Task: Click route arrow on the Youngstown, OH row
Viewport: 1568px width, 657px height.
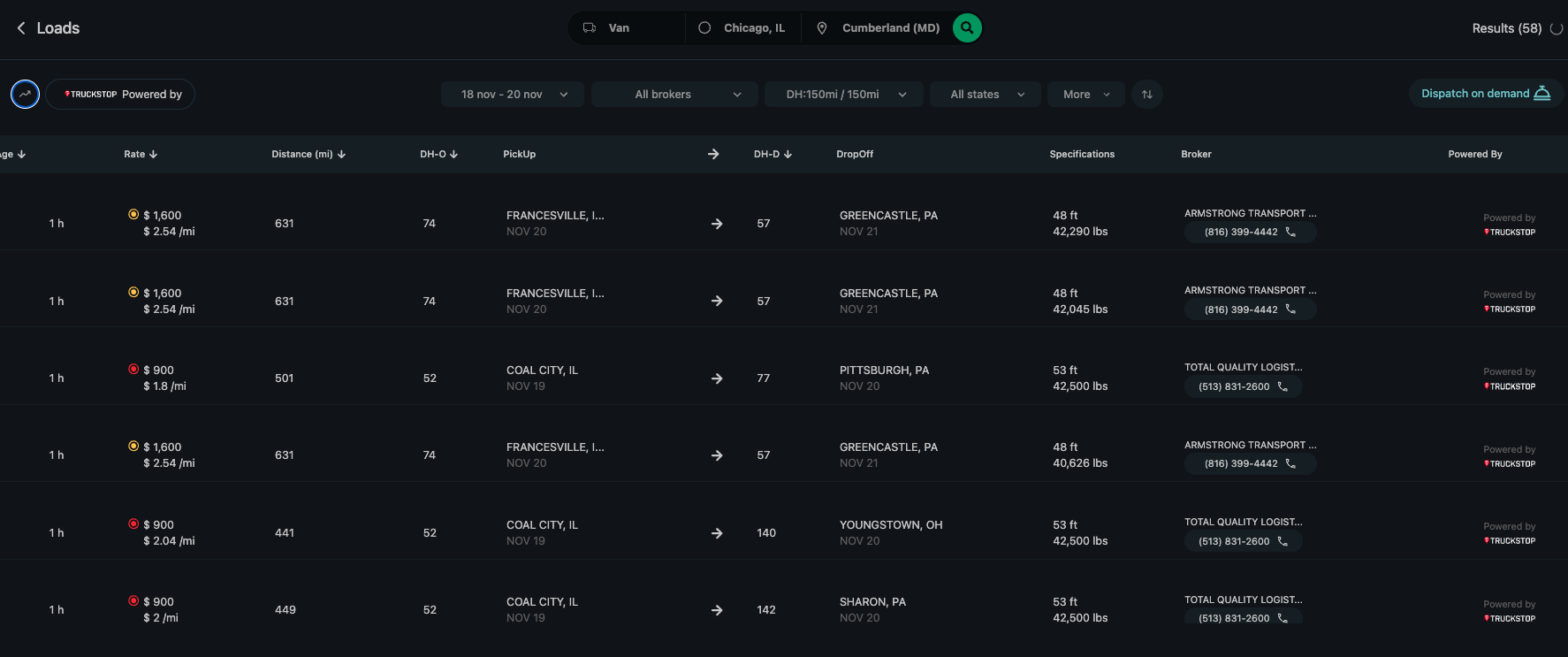Action: click(717, 533)
